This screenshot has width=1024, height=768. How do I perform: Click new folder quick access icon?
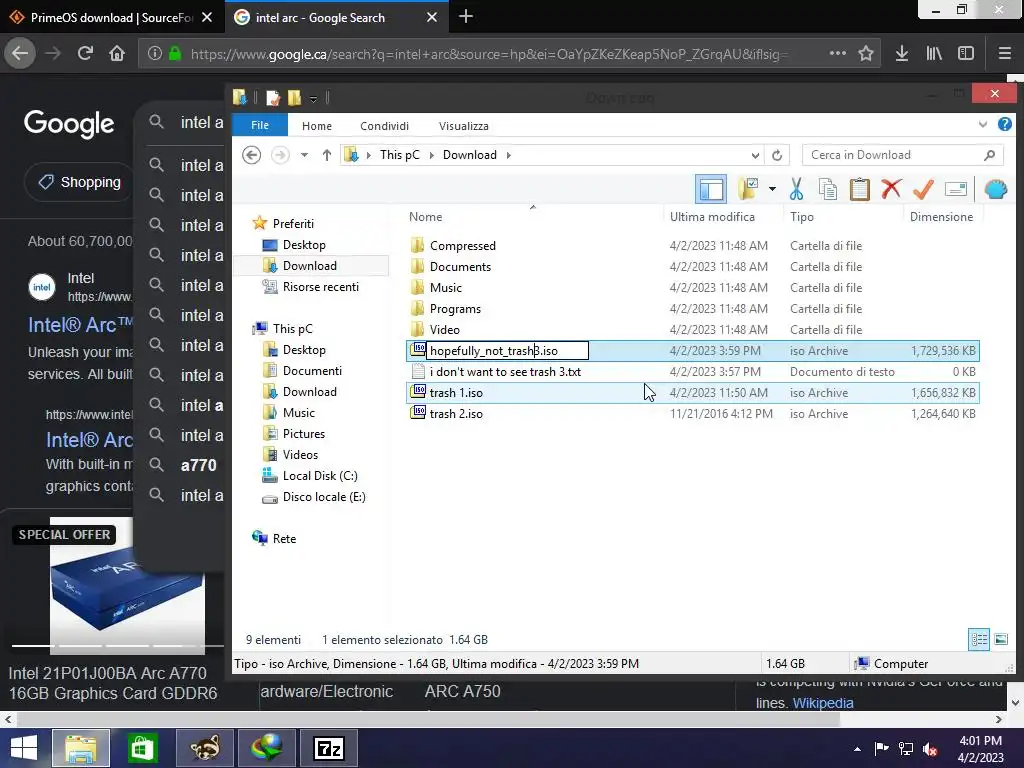[x=295, y=98]
